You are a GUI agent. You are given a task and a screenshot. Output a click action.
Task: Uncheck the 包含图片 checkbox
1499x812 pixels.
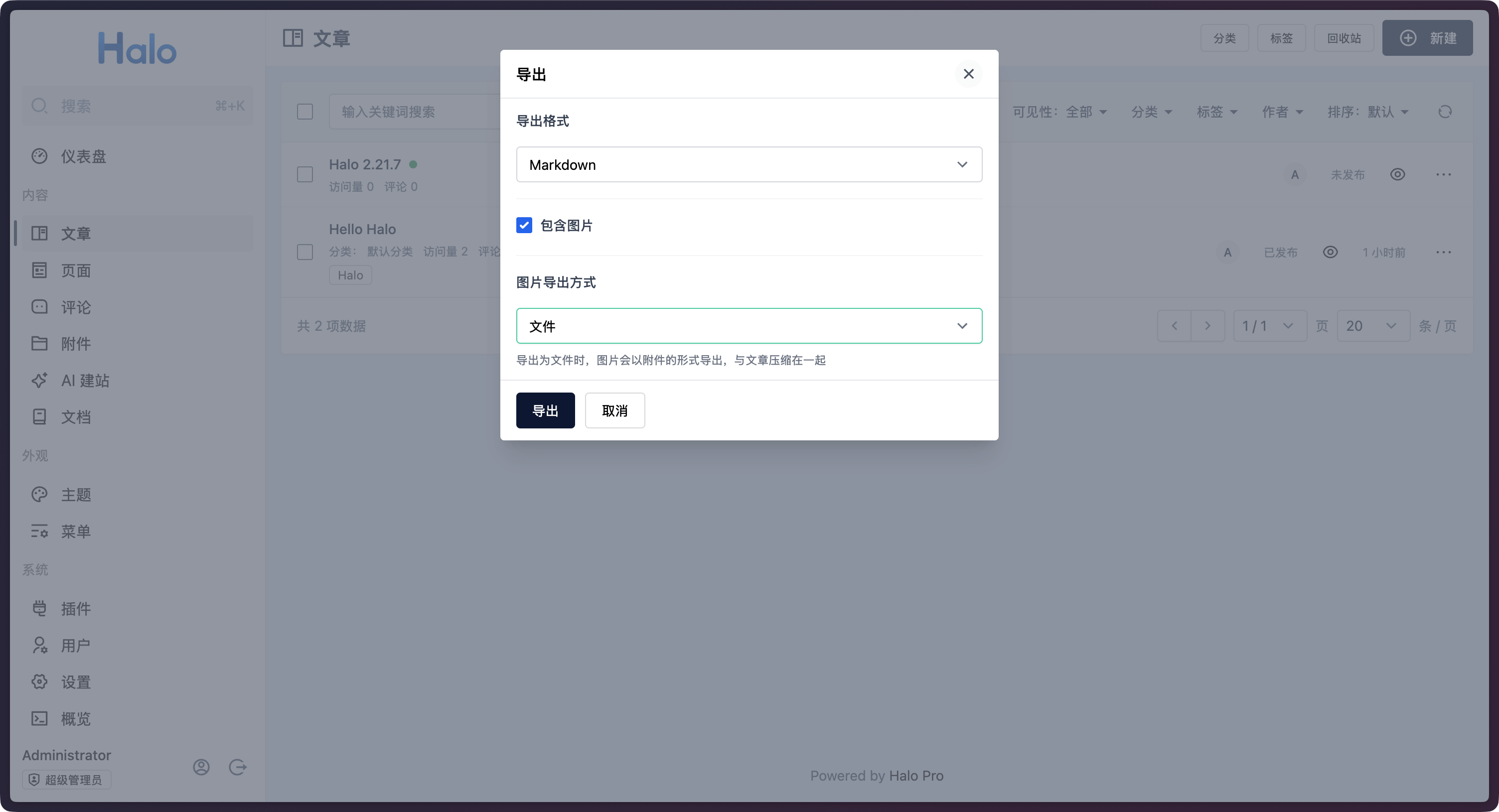(524, 225)
